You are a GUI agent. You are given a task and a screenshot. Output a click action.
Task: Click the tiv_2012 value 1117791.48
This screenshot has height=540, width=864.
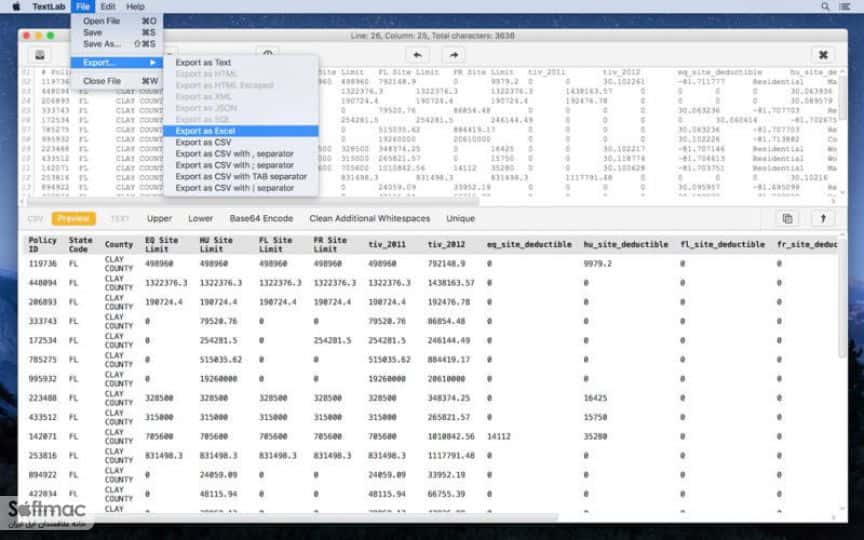[x=451, y=456]
